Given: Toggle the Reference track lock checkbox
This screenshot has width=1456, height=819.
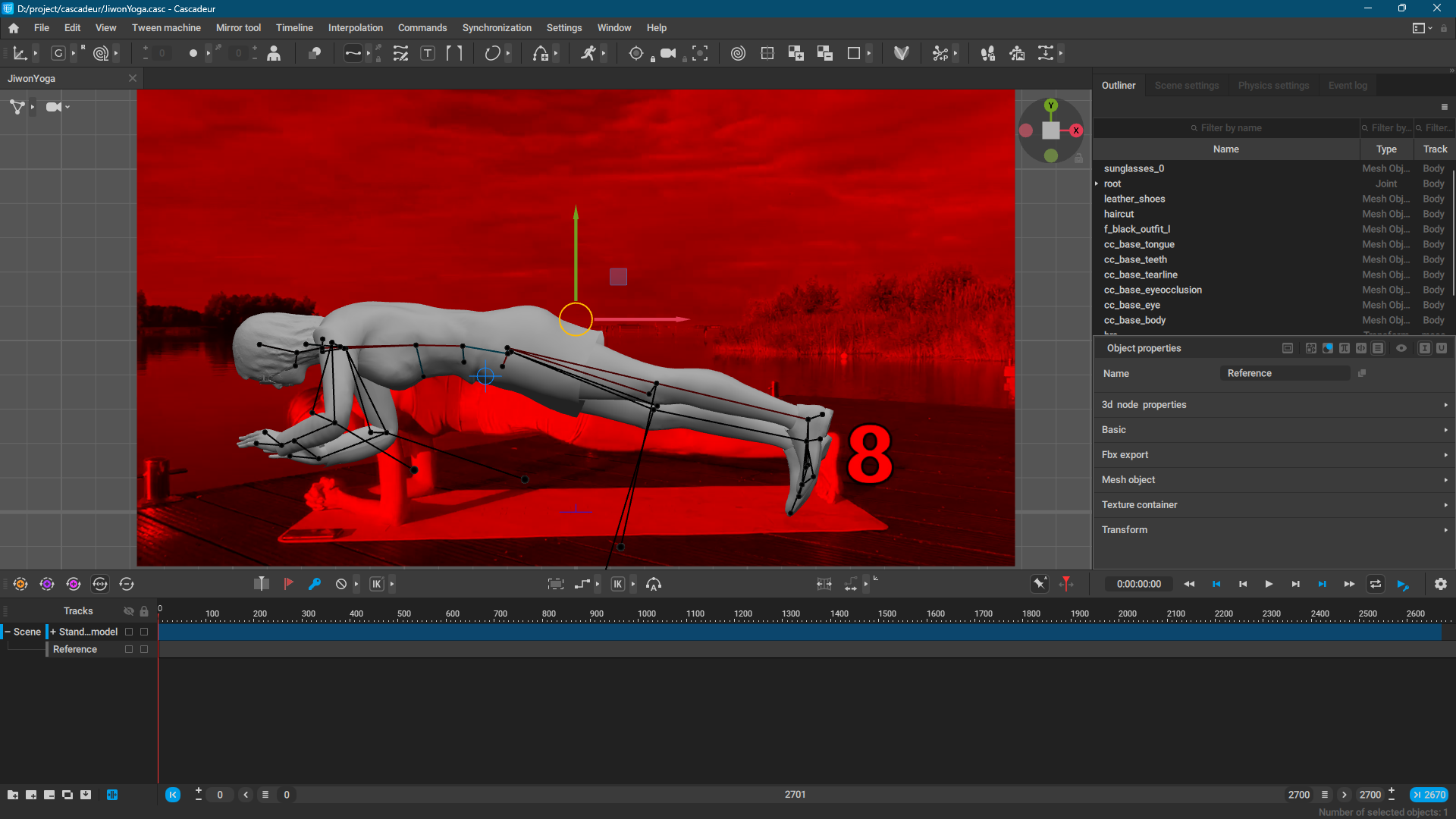Looking at the screenshot, I should pyautogui.click(x=144, y=649).
